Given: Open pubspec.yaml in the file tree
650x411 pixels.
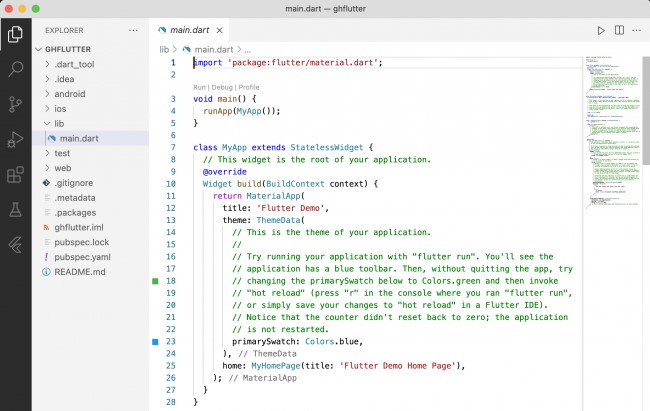Looking at the screenshot, I should coord(81,256).
